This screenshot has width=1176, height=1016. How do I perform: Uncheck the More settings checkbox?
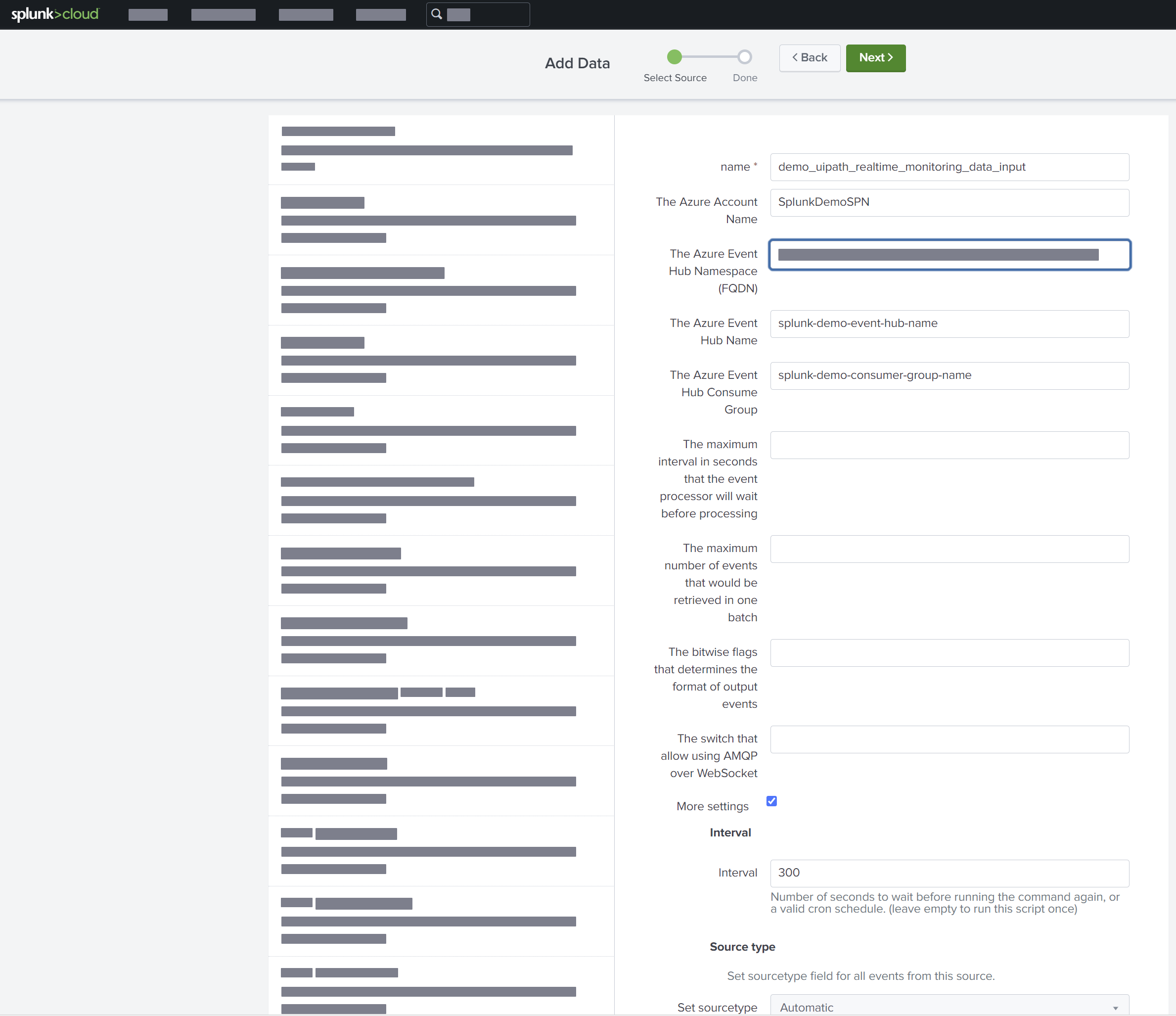point(771,801)
